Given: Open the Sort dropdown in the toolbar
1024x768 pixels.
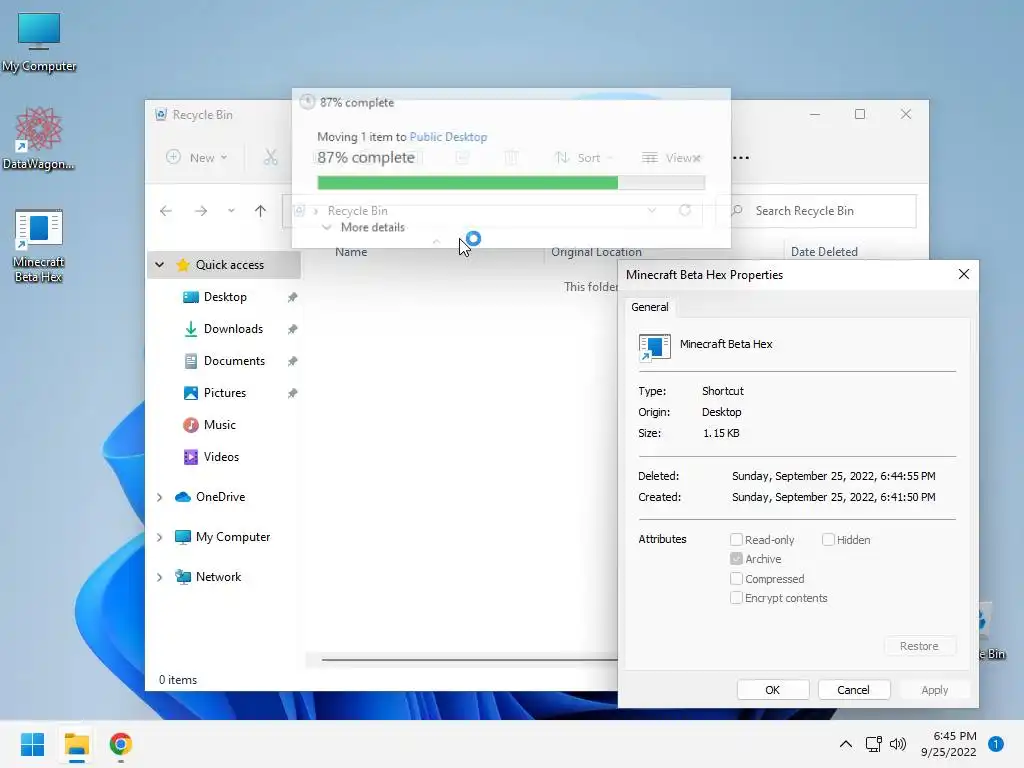Looking at the screenshot, I should point(584,157).
